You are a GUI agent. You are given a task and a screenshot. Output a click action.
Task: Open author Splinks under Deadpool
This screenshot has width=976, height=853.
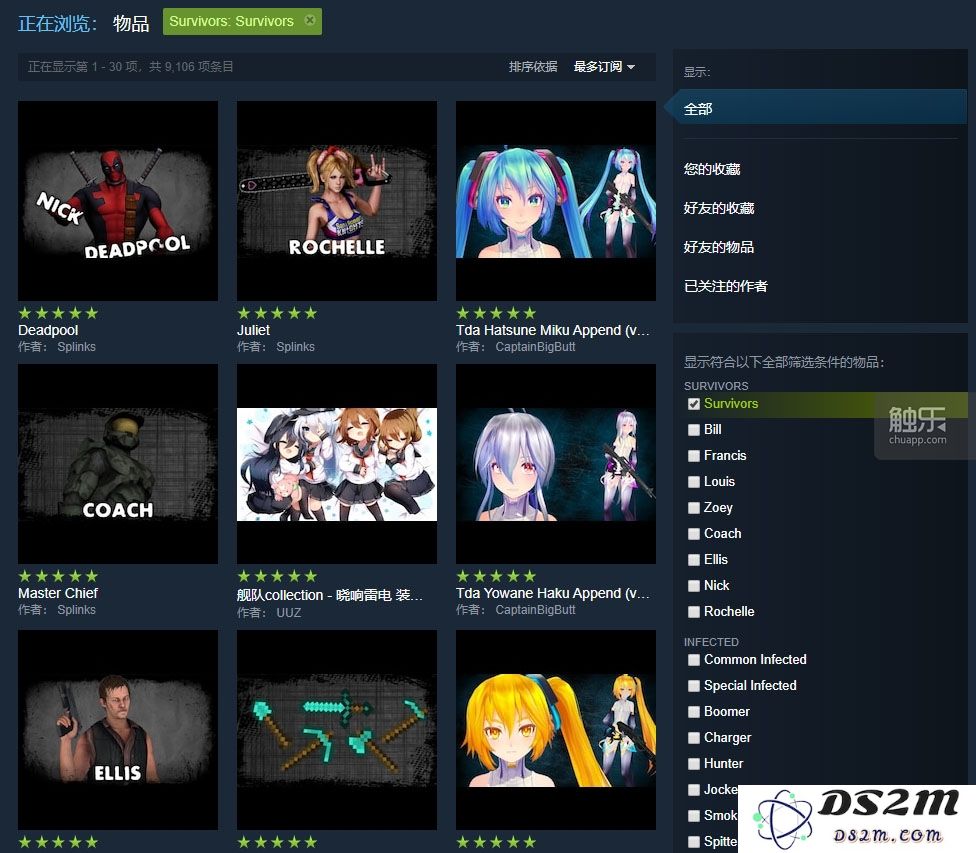[x=77, y=347]
